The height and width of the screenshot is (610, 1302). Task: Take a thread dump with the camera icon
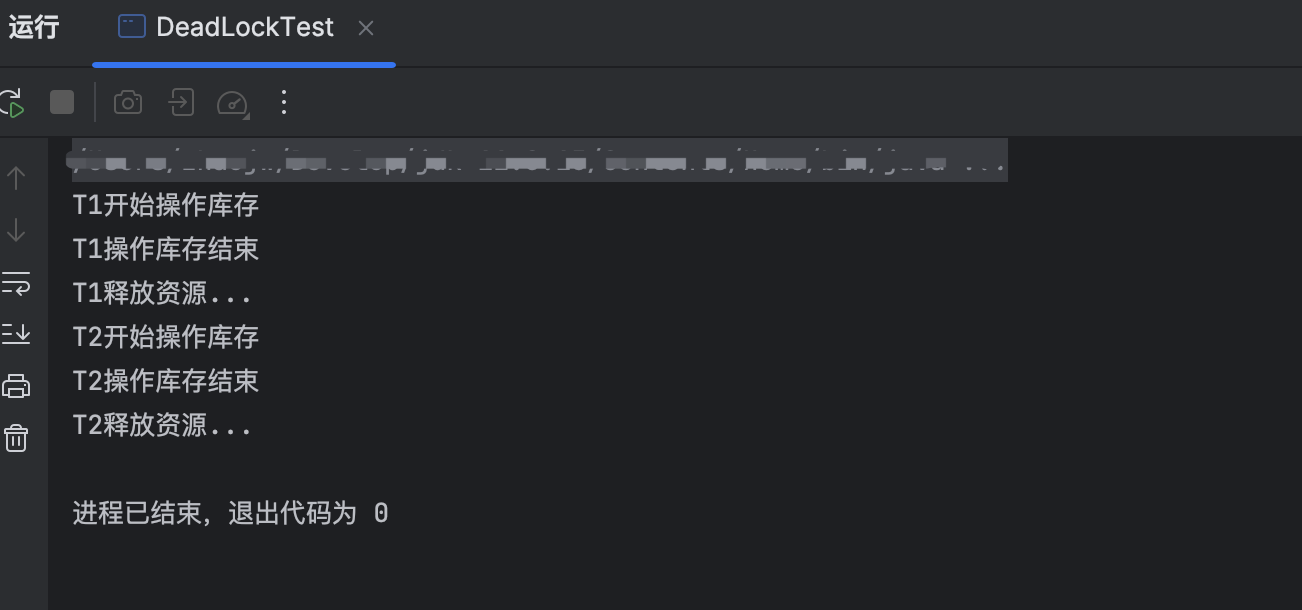click(x=128, y=102)
